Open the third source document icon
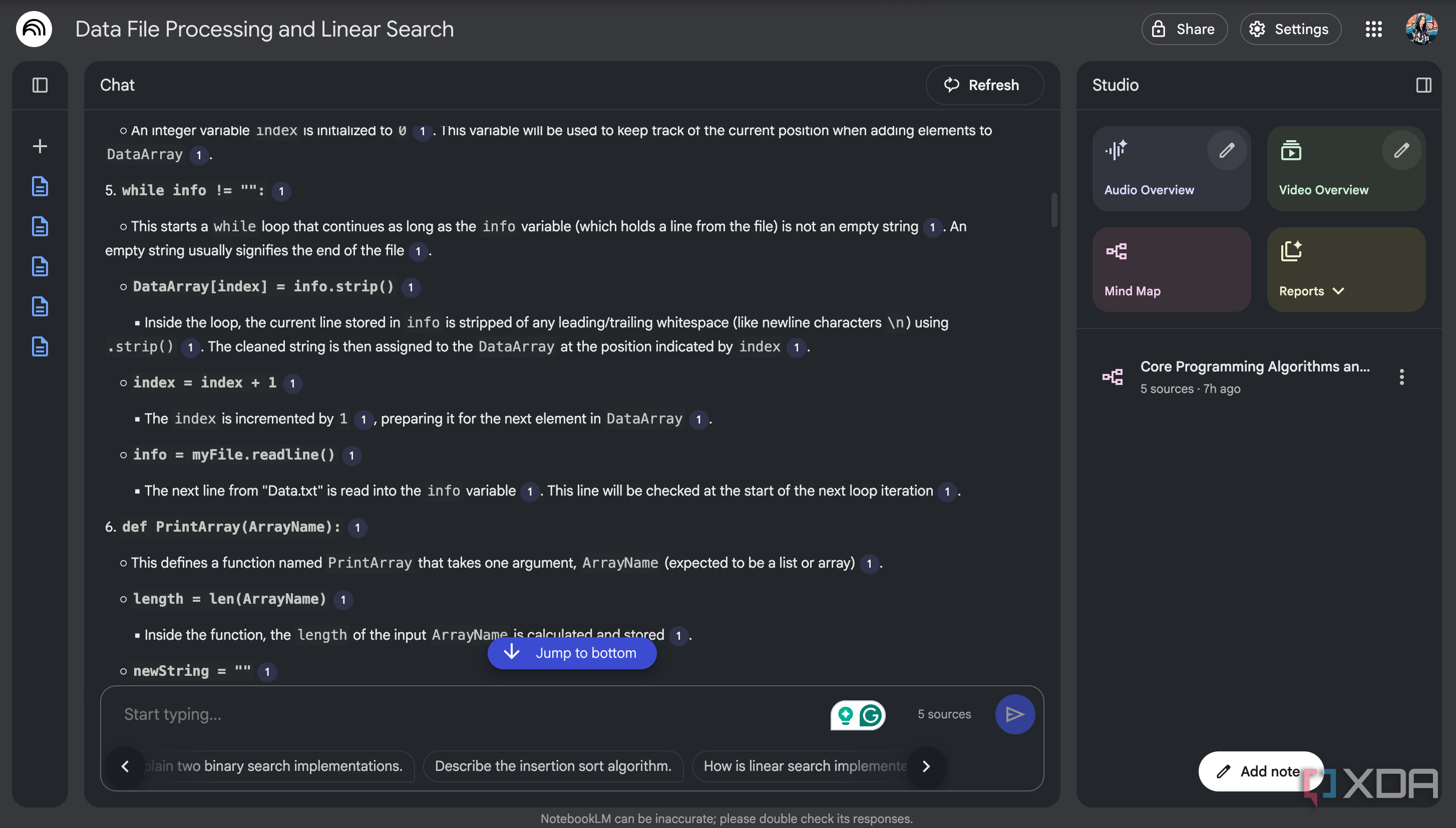Viewport: 1456px width, 828px height. click(40, 266)
